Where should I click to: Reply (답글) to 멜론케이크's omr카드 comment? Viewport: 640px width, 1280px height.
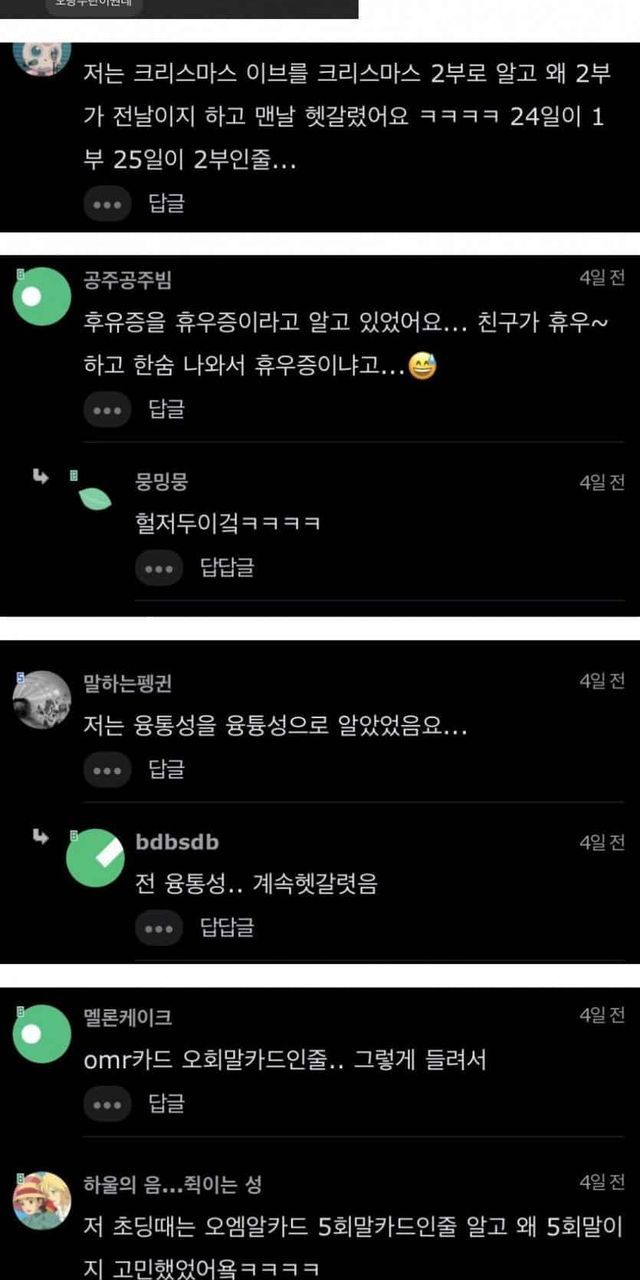click(166, 1104)
